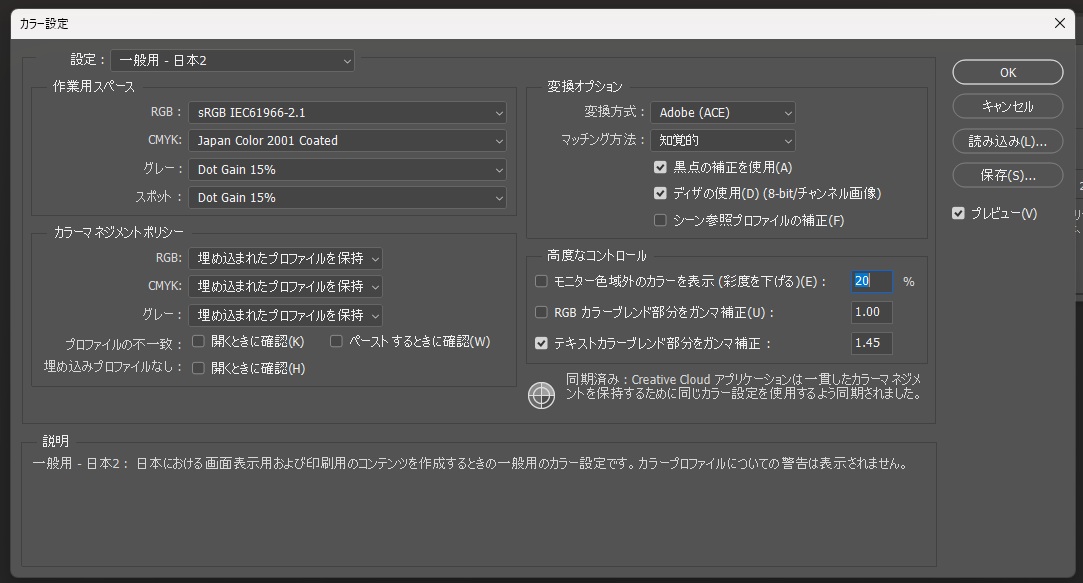This screenshot has height=583, width=1083.
Task: Click the OK button
Action: [1008, 73]
